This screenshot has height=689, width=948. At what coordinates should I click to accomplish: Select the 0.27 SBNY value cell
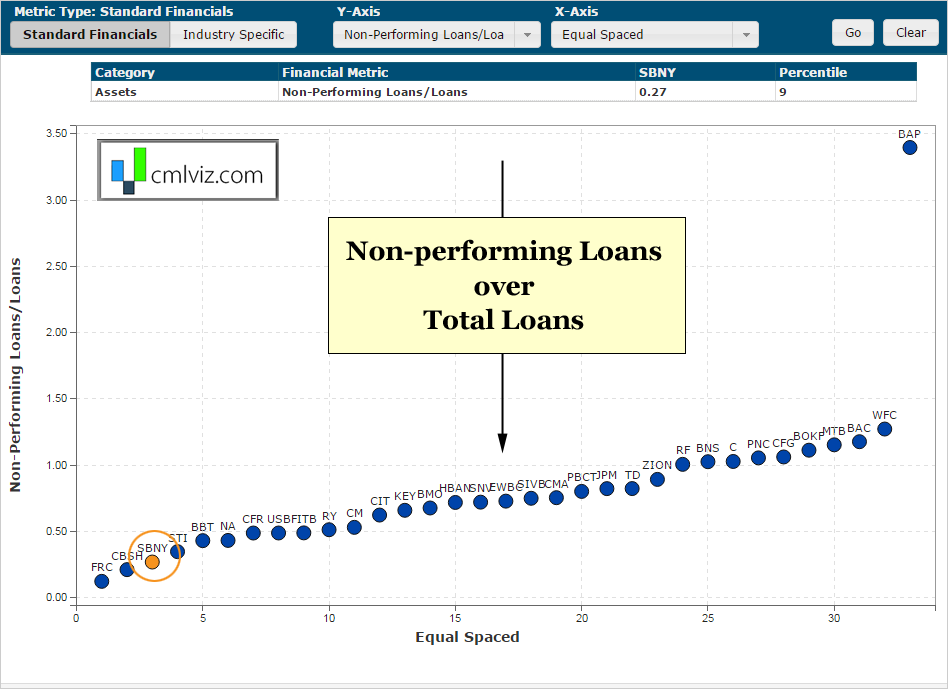click(705, 92)
